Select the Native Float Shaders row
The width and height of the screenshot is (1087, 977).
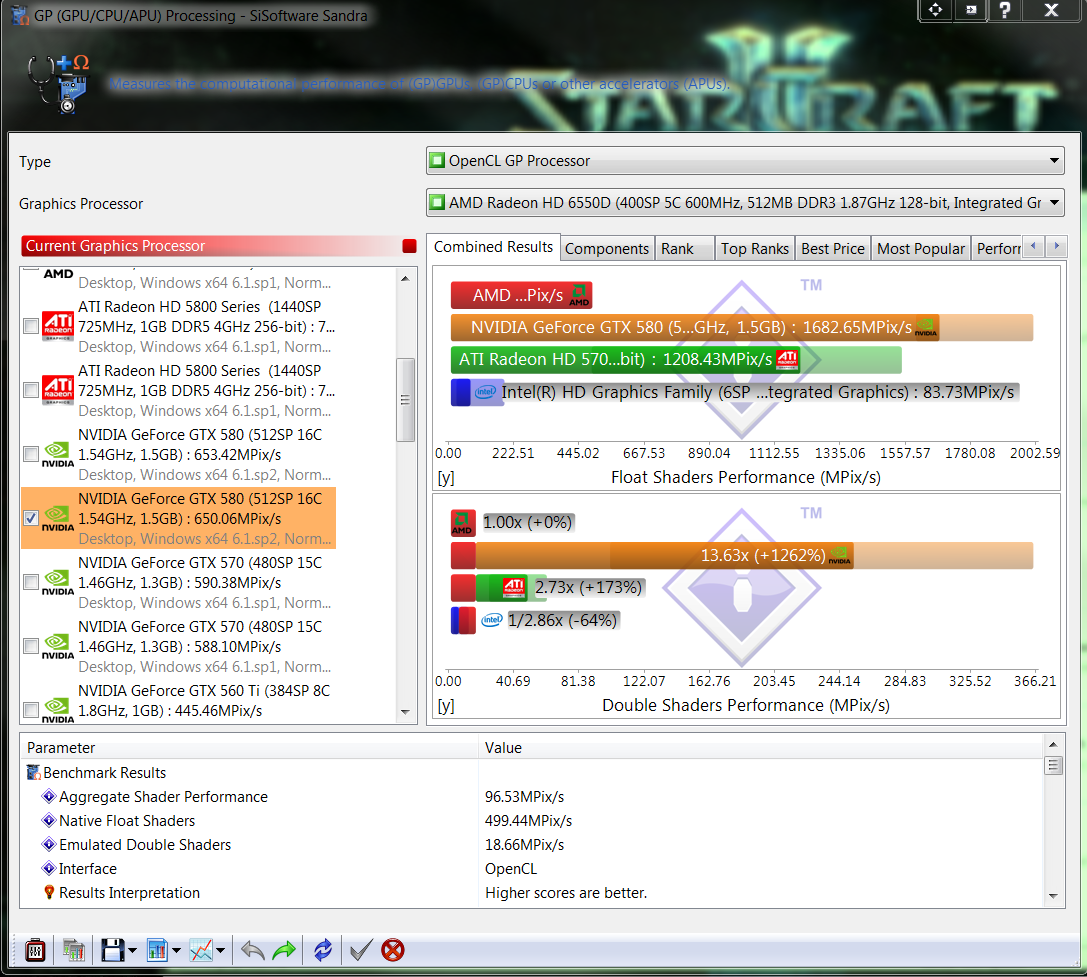532,821
